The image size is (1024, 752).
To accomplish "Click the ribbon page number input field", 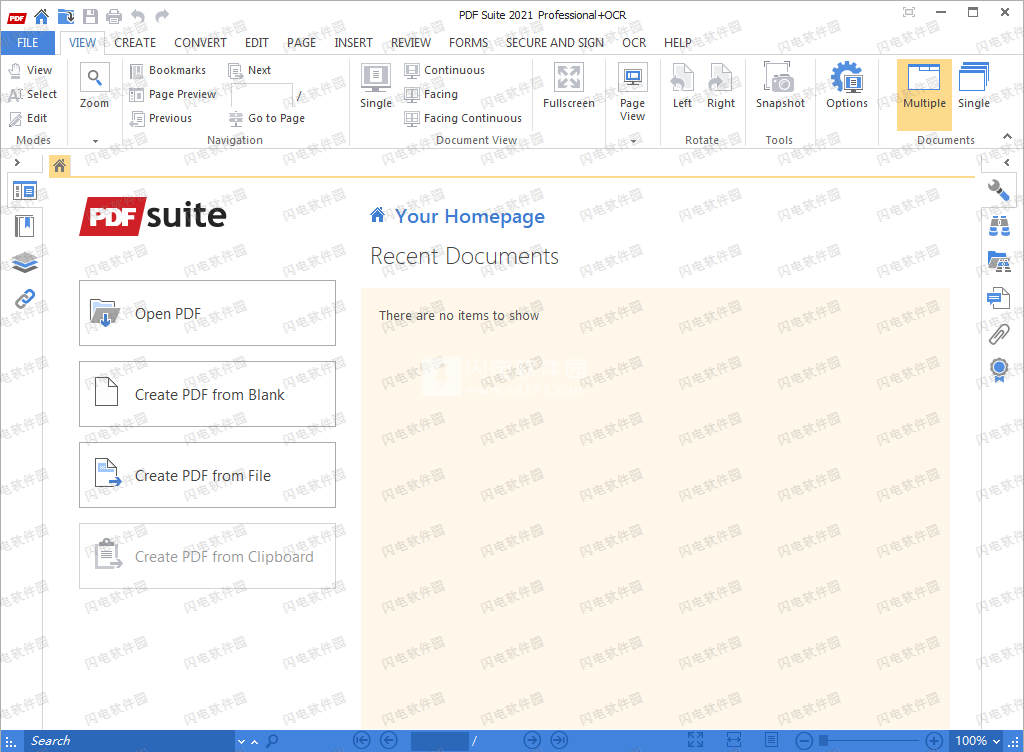I will pyautogui.click(x=262, y=95).
